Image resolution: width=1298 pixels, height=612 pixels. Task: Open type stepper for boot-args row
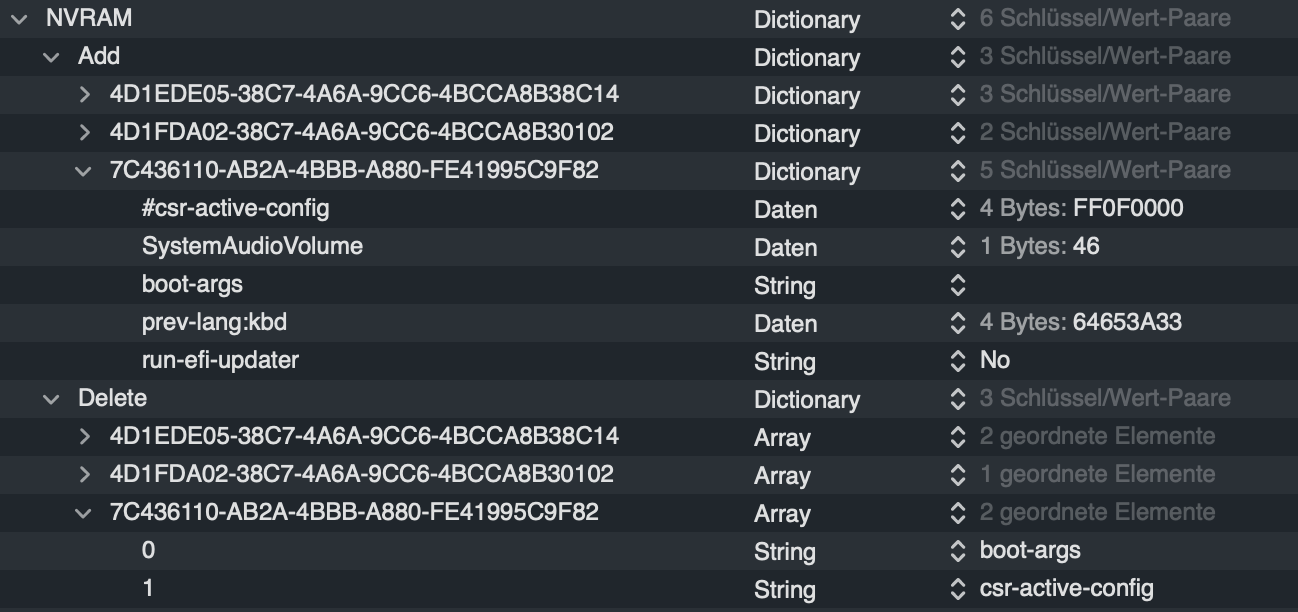(958, 286)
